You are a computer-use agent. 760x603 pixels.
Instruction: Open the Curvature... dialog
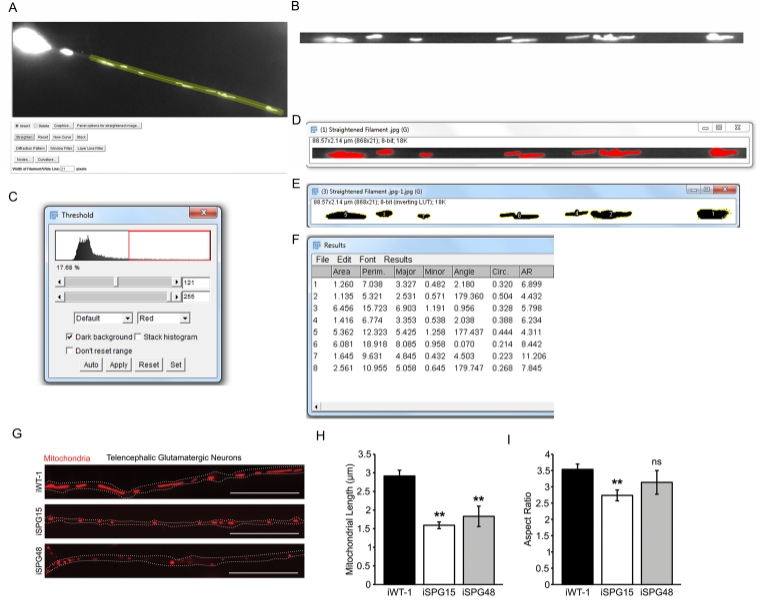tap(46, 159)
